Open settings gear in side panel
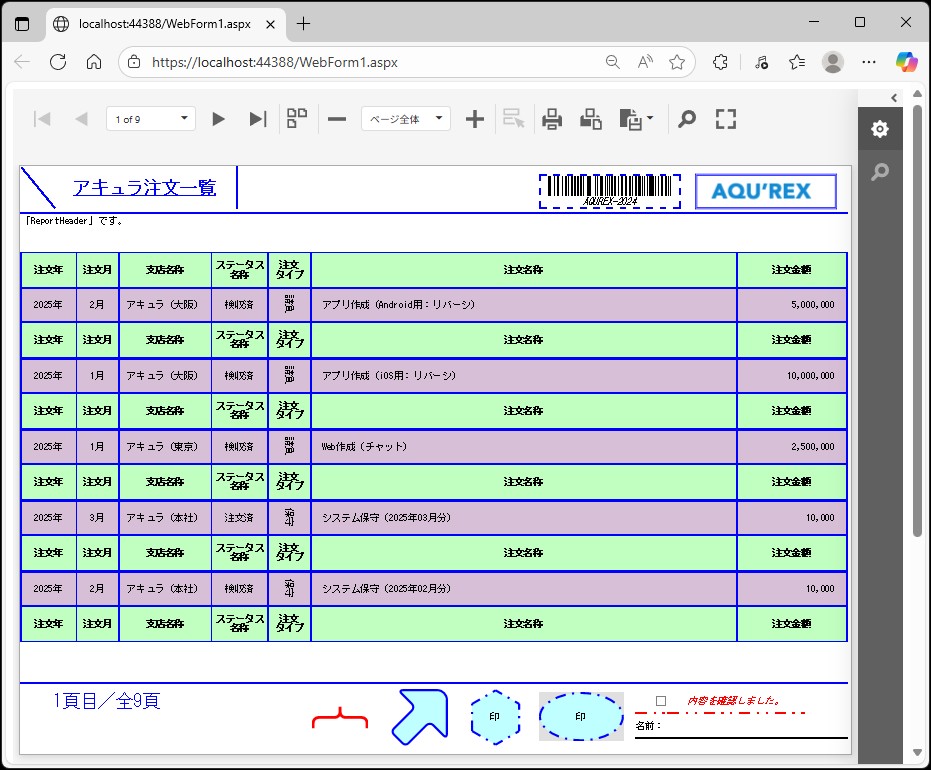Image resolution: width=931 pixels, height=770 pixels. (x=879, y=129)
